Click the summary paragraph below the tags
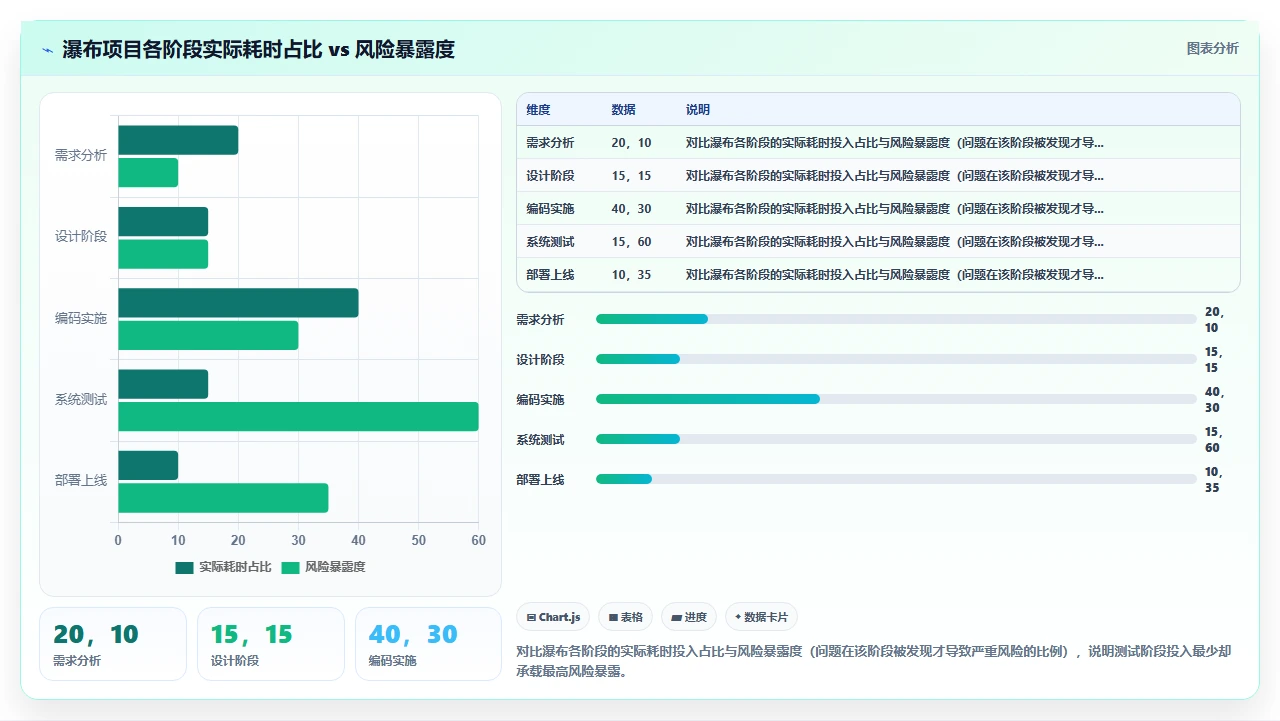 click(874, 661)
